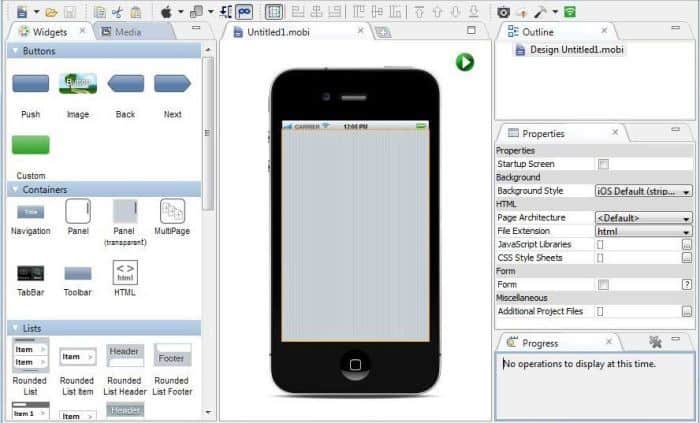Pick the Next button widget

click(x=172, y=84)
